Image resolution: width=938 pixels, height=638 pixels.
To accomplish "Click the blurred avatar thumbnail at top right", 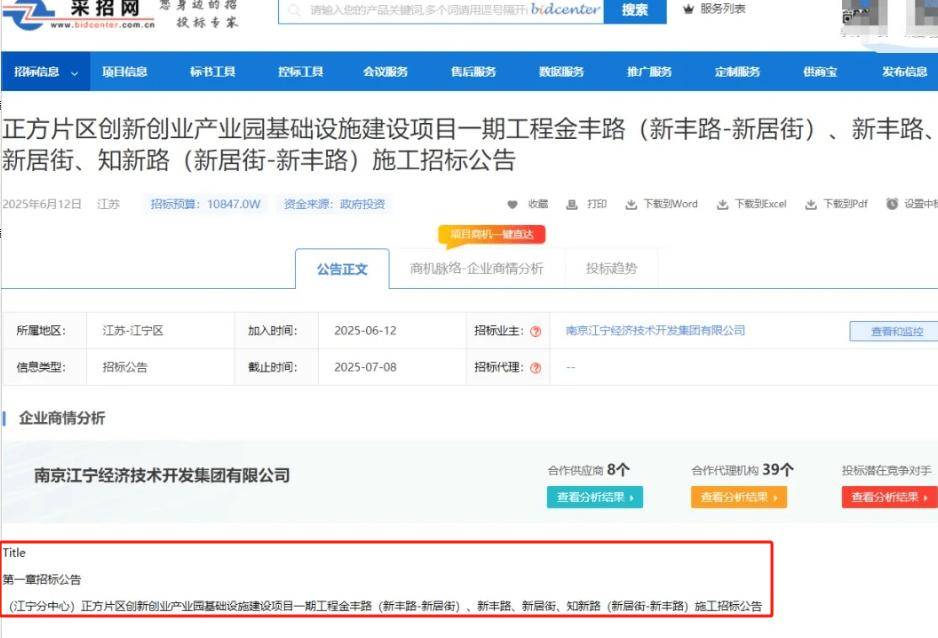I will tap(864, 17).
